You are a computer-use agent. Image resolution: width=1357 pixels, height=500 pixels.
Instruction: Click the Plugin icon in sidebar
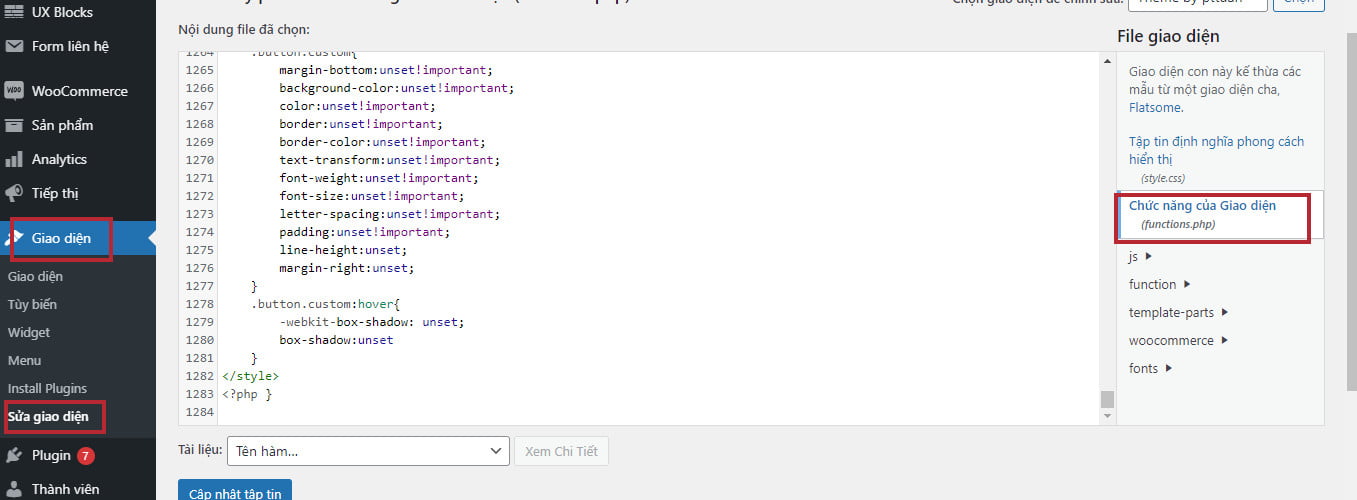click(14, 455)
